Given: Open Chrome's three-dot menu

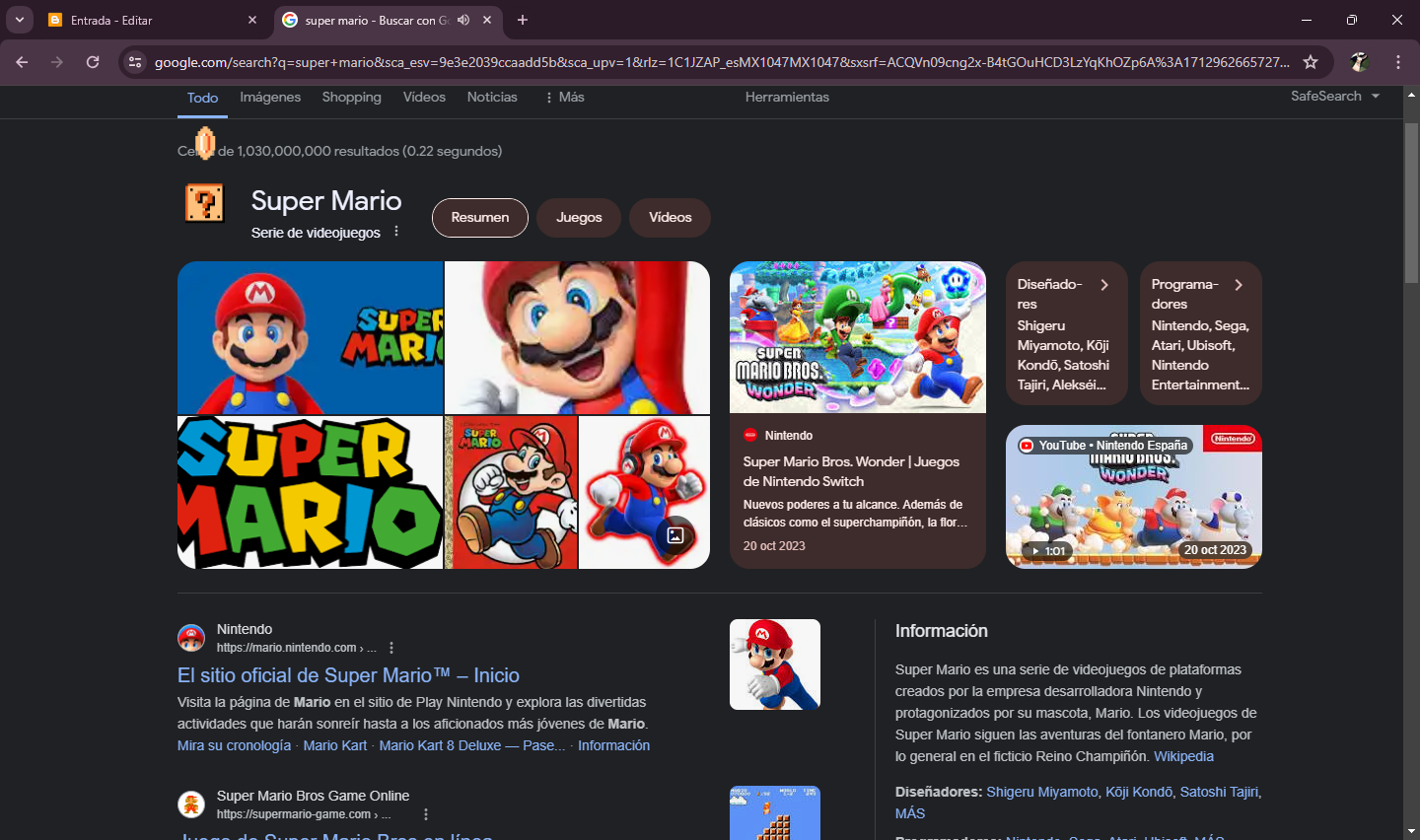Looking at the screenshot, I should 1398,62.
